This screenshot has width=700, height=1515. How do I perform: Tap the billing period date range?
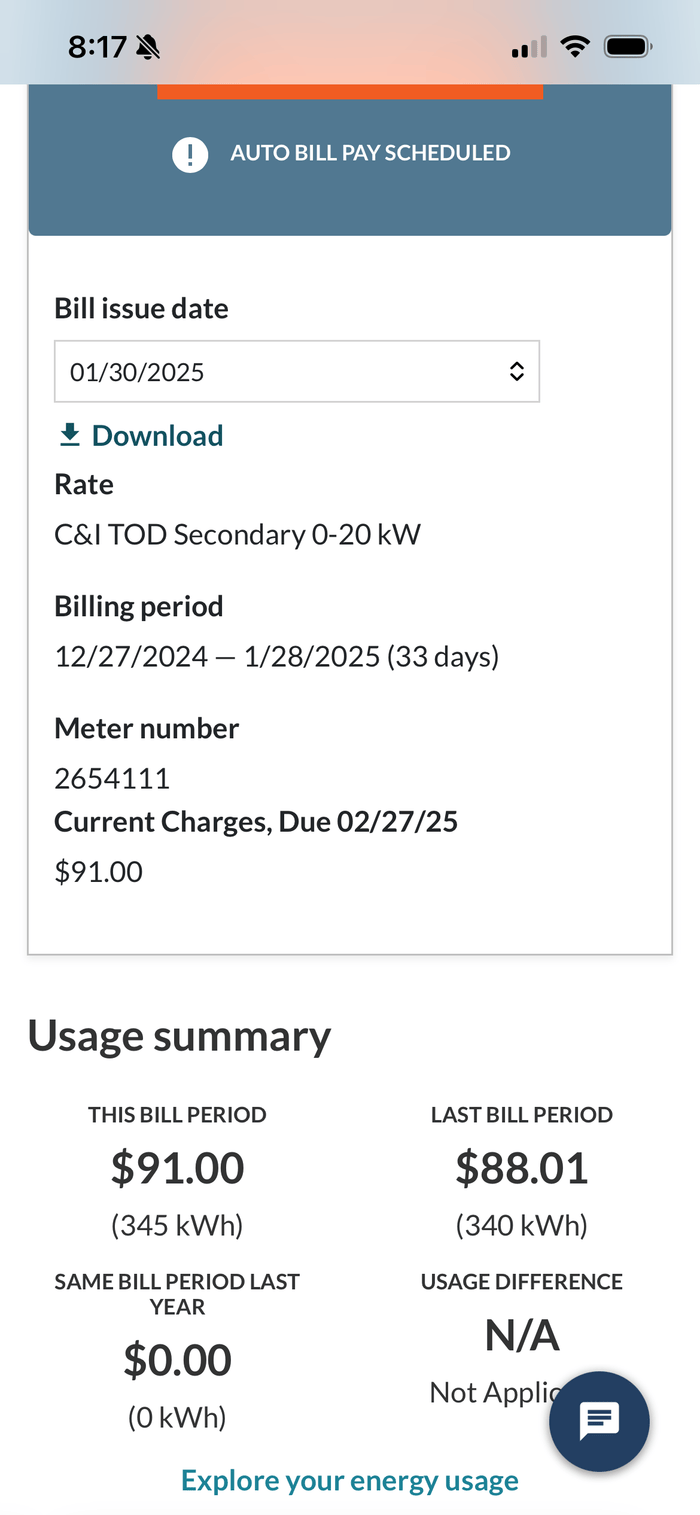[276, 657]
